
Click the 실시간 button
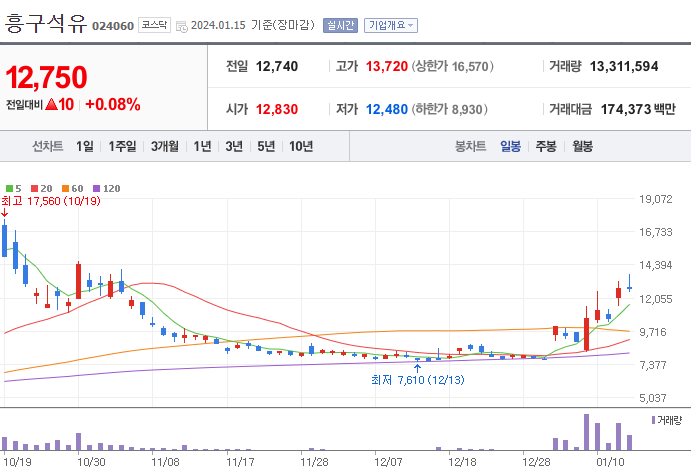[x=340, y=26]
